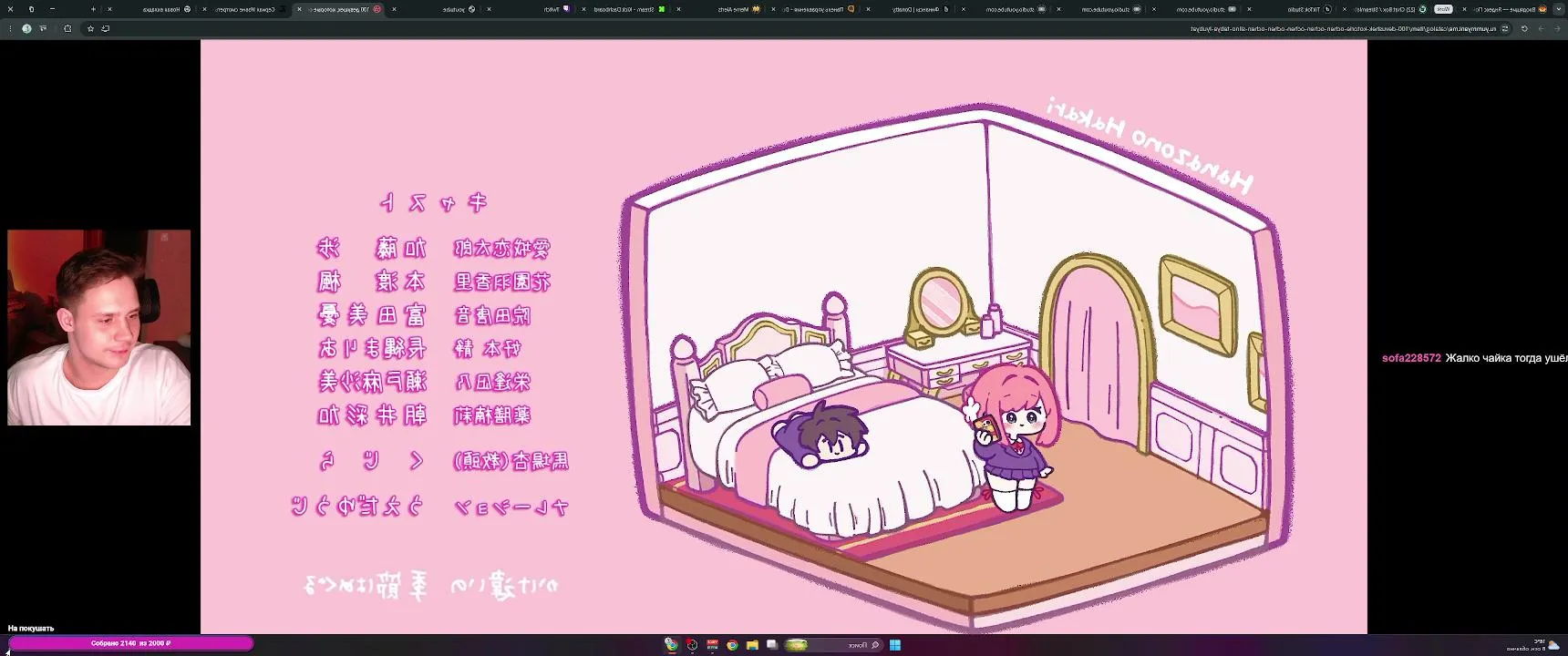Open the Windows Start menu
This screenshot has width=1568, height=656.
[x=895, y=645]
